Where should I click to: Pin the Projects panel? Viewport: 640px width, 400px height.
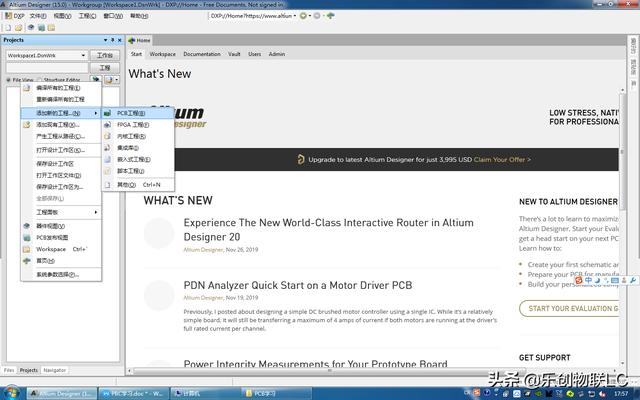[x=113, y=40]
